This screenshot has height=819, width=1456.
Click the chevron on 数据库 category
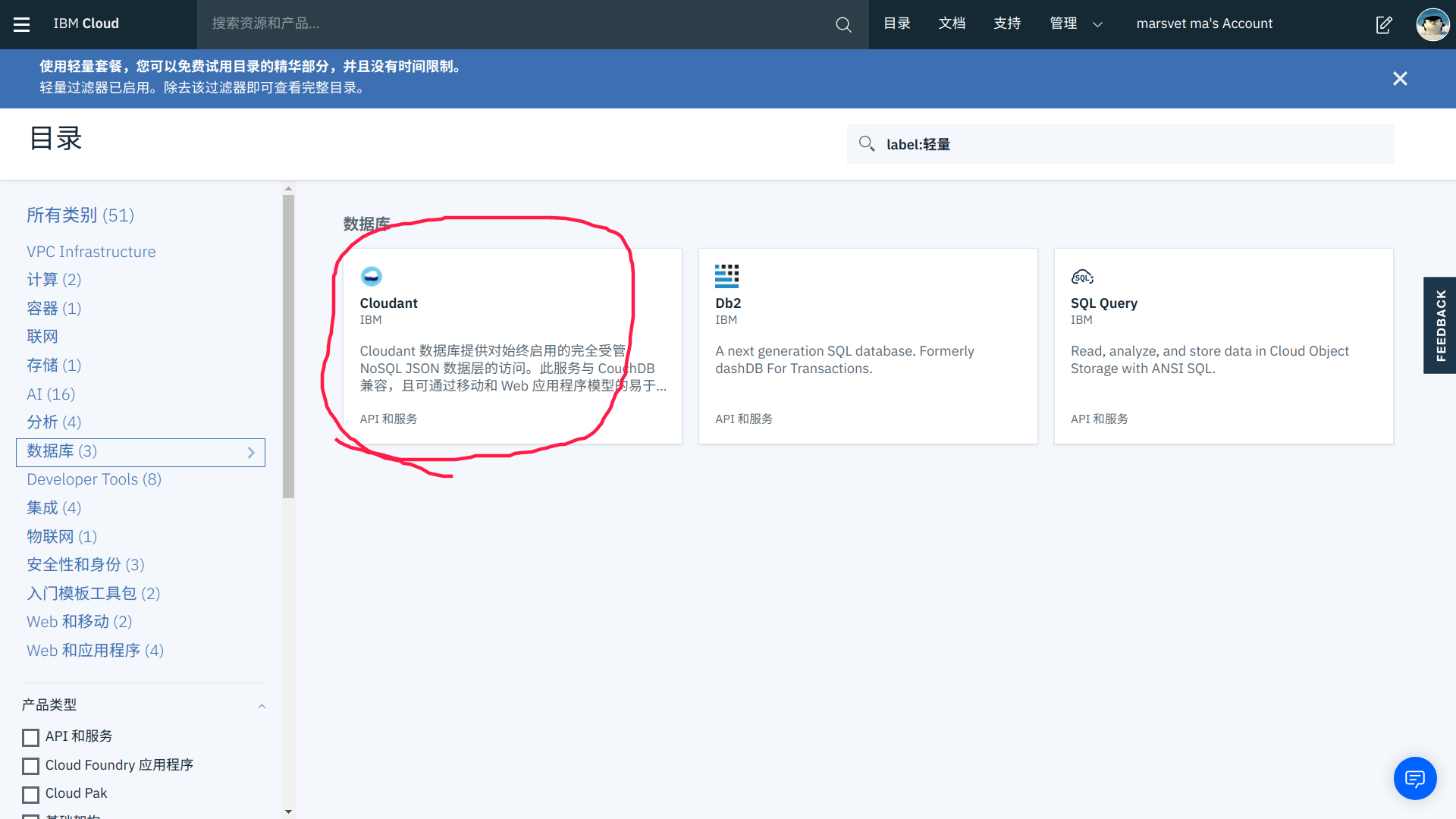[x=251, y=453]
